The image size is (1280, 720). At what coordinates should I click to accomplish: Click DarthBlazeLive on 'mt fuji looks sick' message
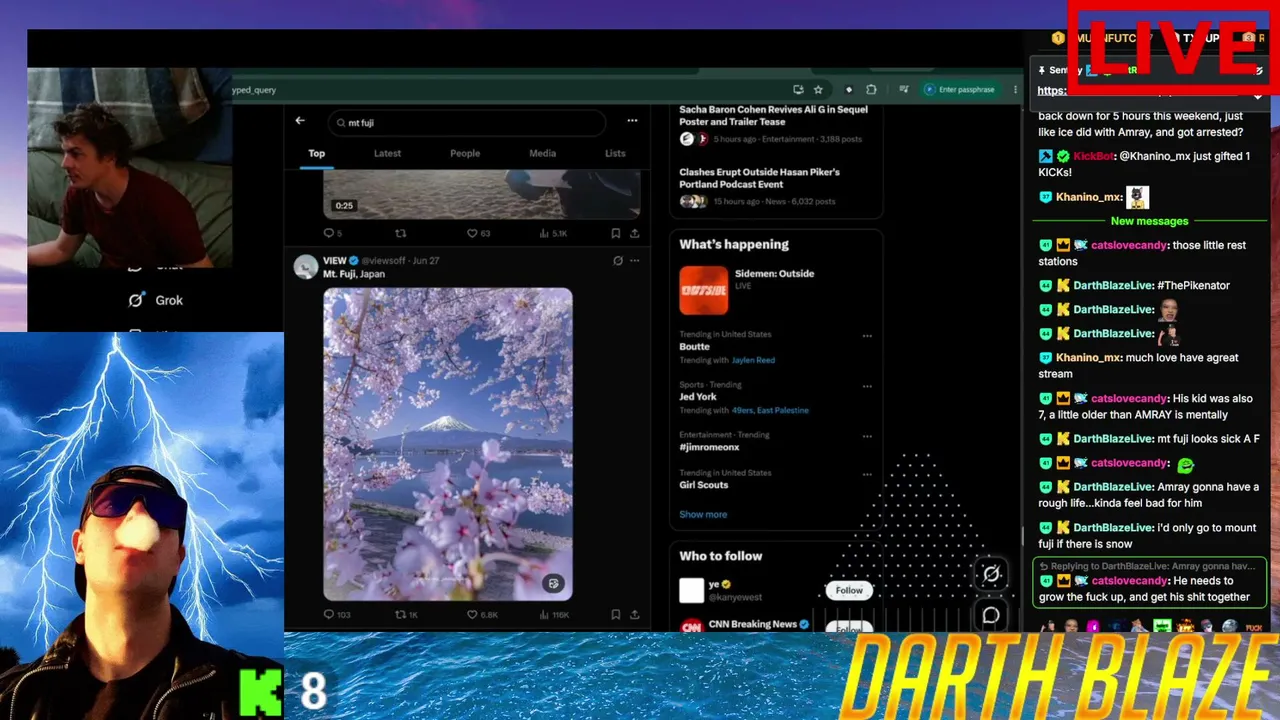pos(1113,438)
